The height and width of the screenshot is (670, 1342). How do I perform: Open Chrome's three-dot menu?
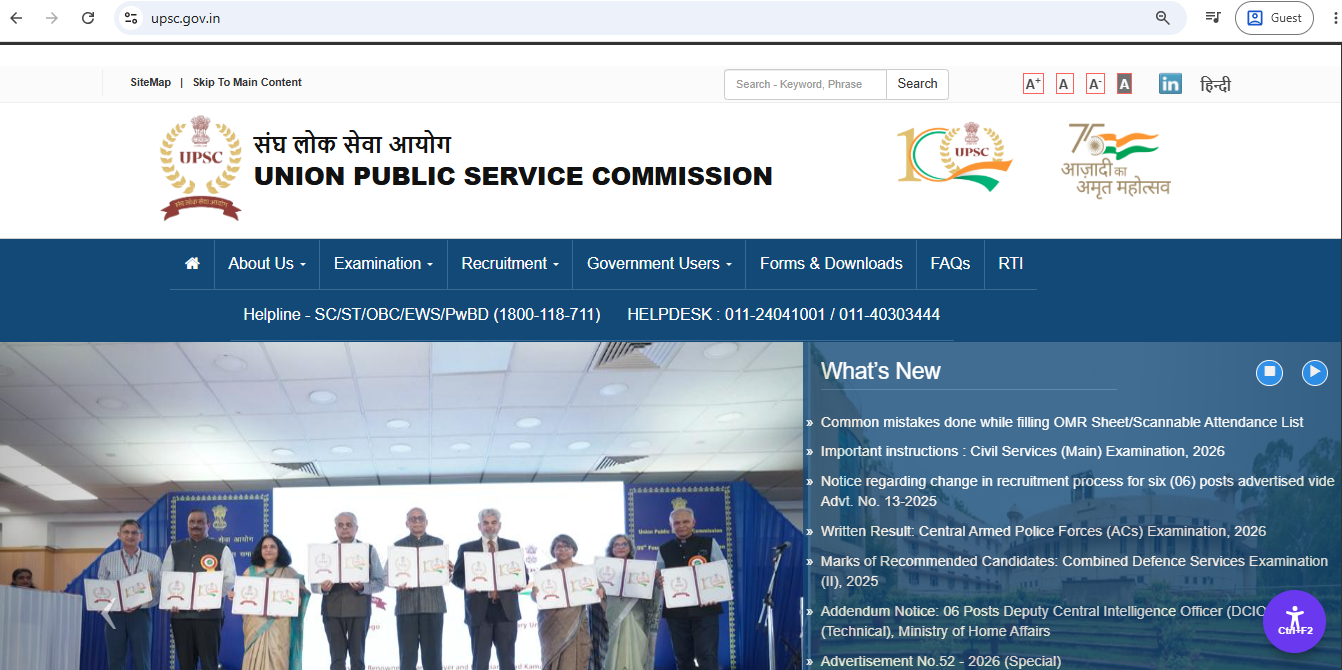1334,18
